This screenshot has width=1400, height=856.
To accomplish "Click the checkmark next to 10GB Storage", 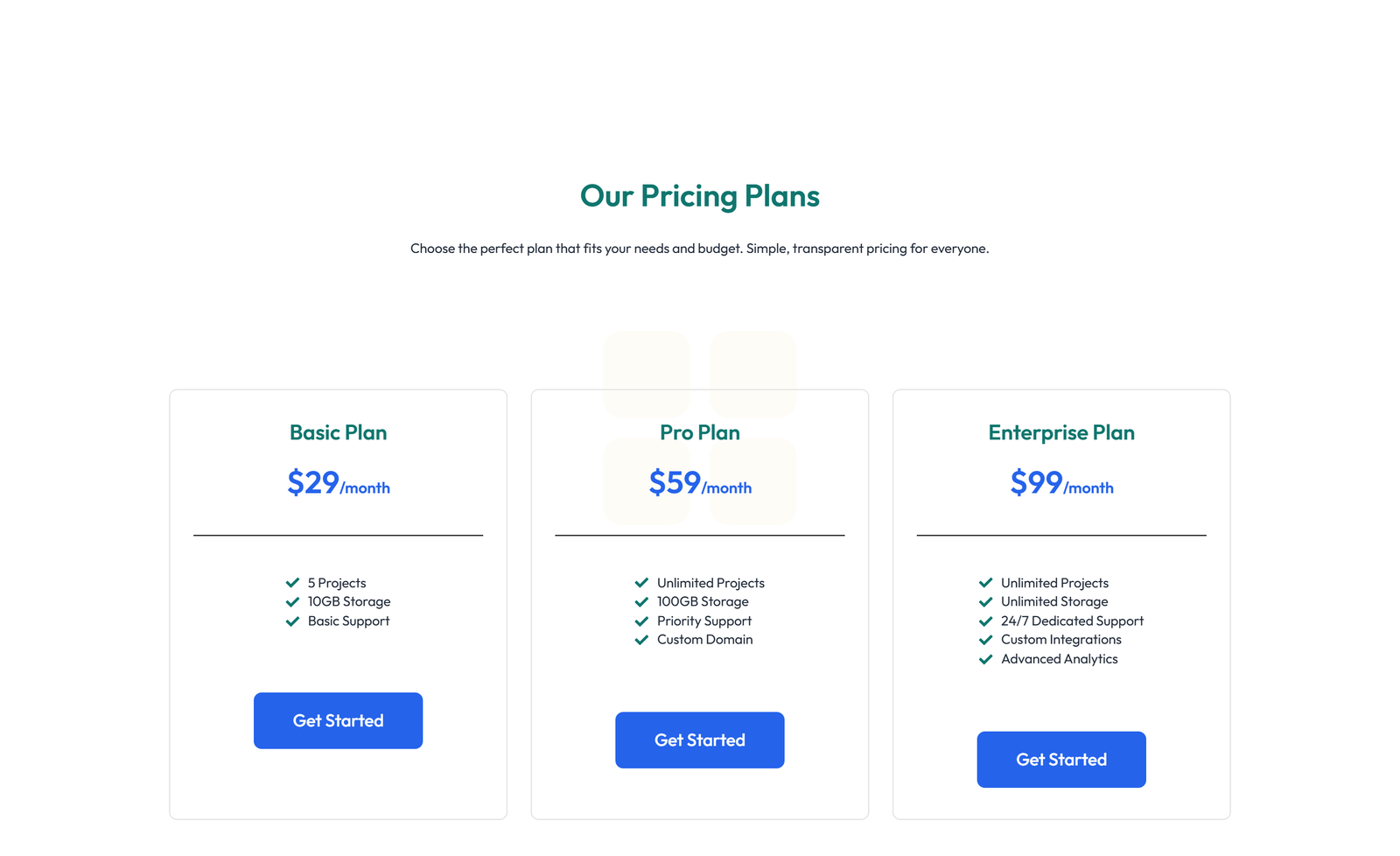I will [x=292, y=601].
